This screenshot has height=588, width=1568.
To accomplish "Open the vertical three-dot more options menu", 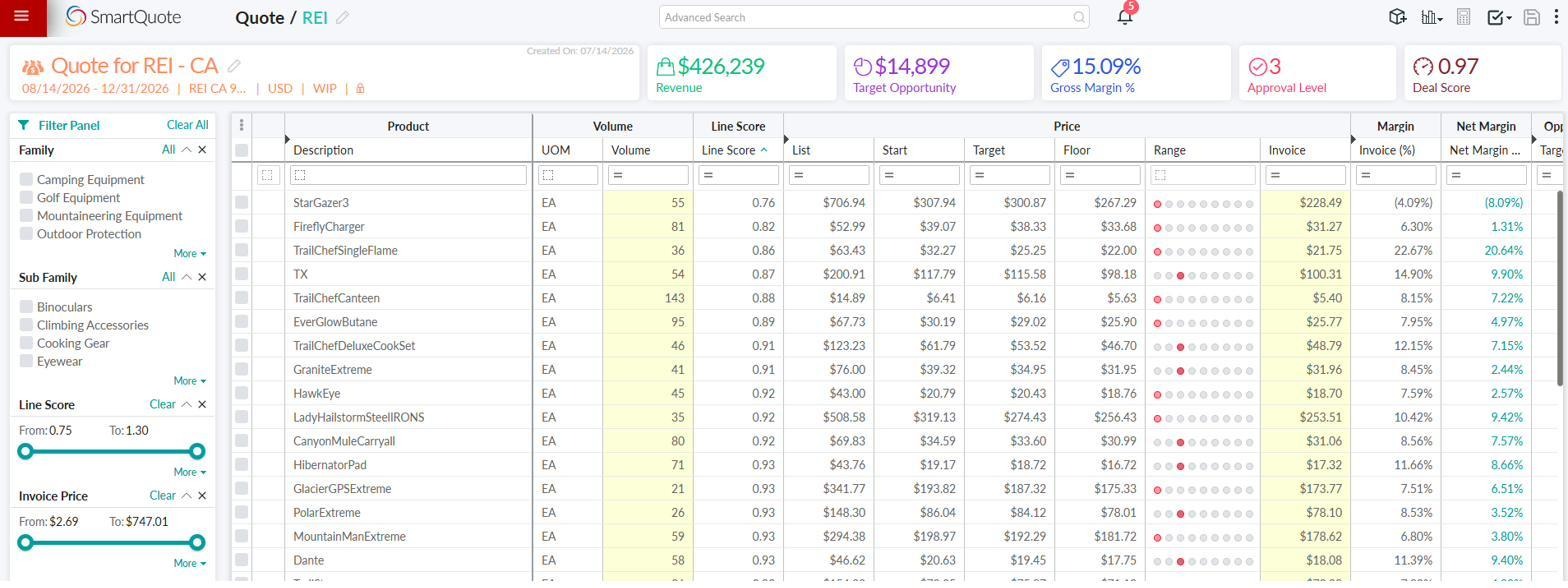I will pos(1555,17).
